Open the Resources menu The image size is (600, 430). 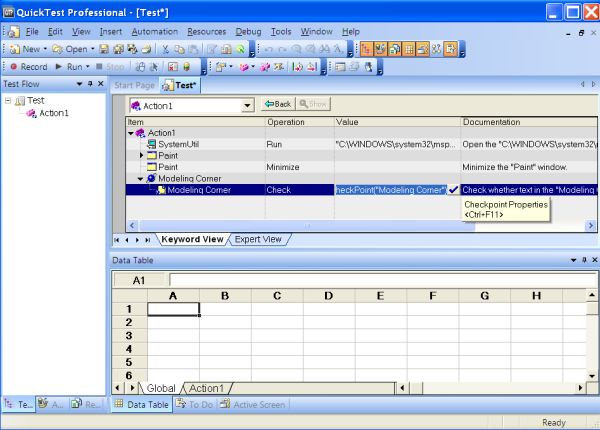pos(207,32)
